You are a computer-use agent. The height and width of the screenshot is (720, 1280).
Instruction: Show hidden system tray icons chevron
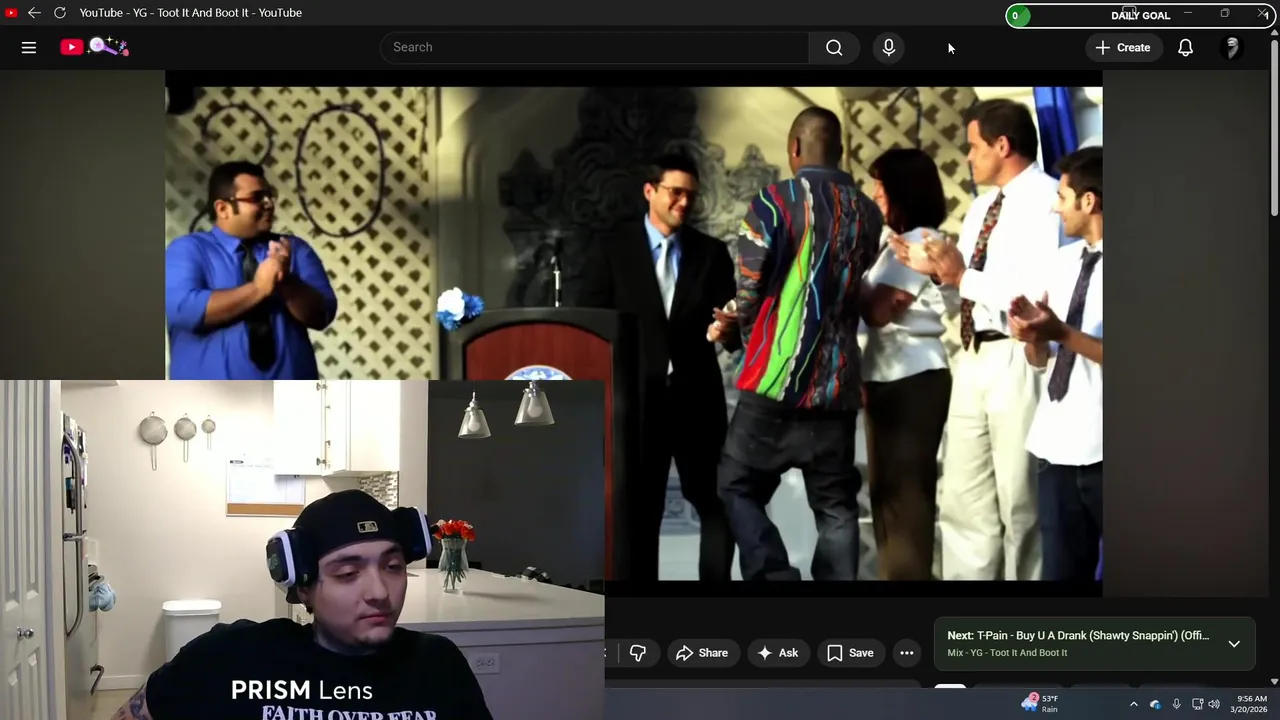(1133, 704)
